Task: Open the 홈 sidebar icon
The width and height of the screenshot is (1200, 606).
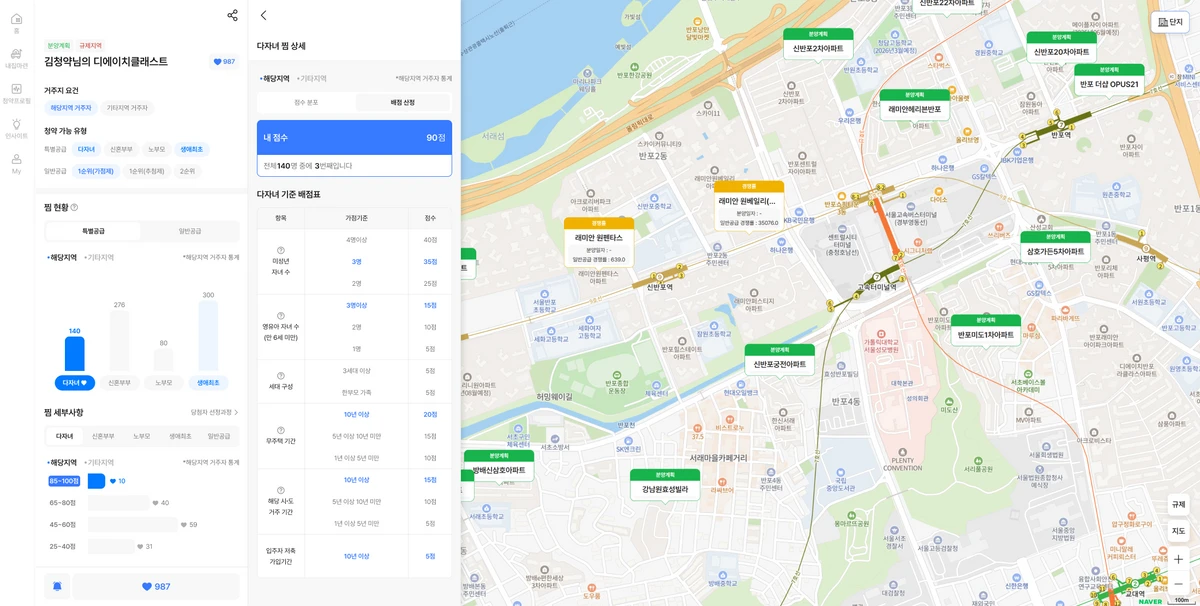Action: click(16, 23)
